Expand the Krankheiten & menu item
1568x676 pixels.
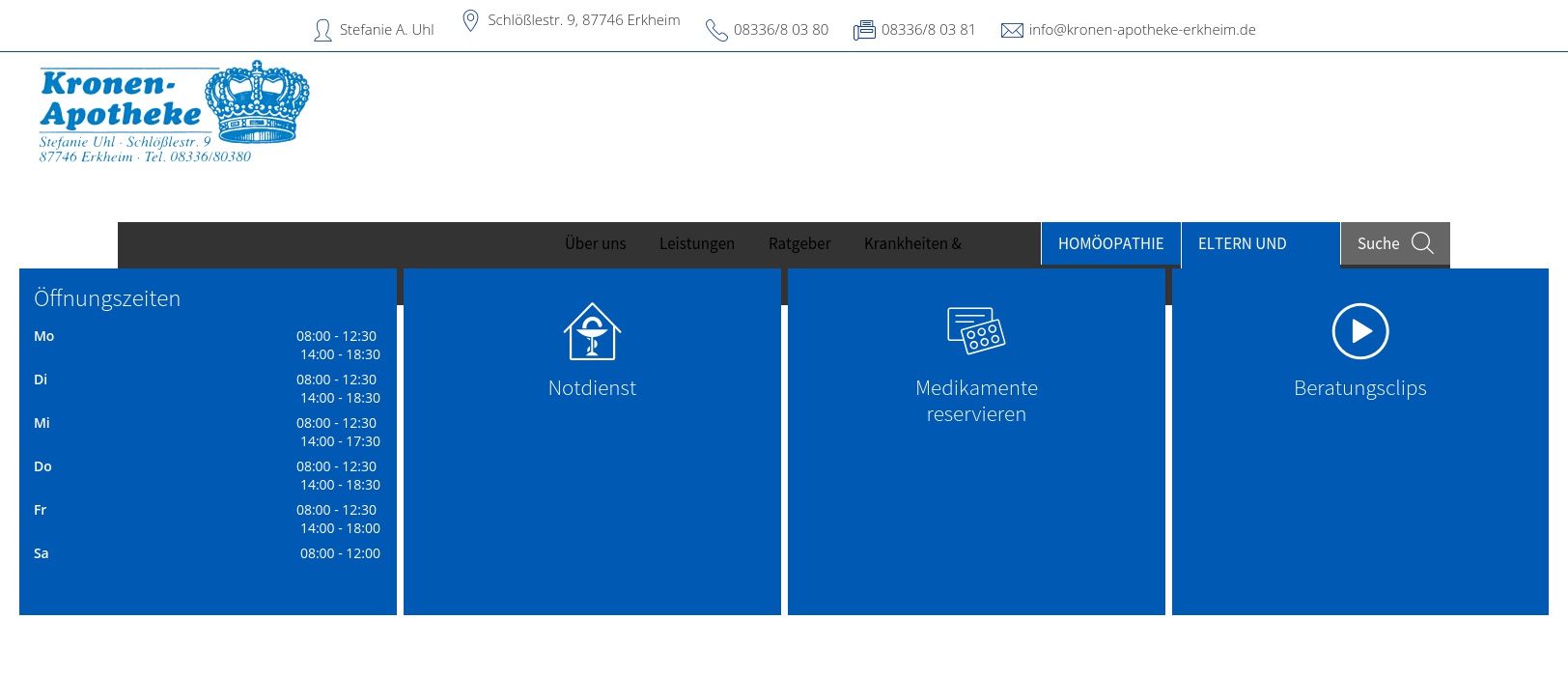click(x=912, y=244)
